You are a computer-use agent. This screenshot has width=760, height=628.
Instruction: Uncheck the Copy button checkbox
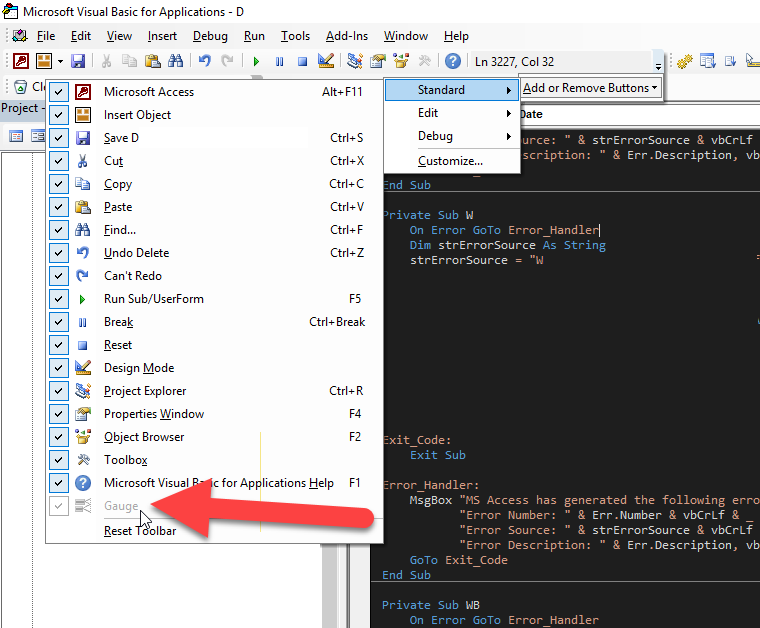[x=59, y=184]
